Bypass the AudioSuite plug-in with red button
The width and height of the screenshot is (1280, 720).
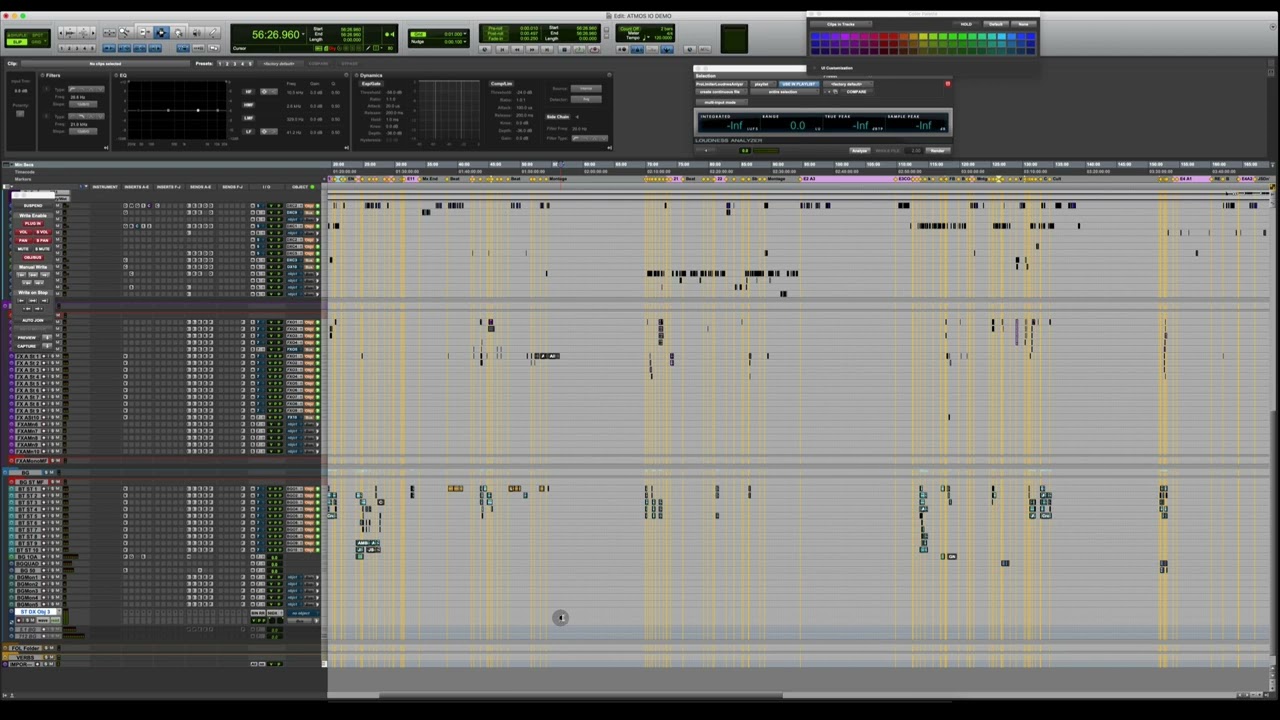coord(948,84)
